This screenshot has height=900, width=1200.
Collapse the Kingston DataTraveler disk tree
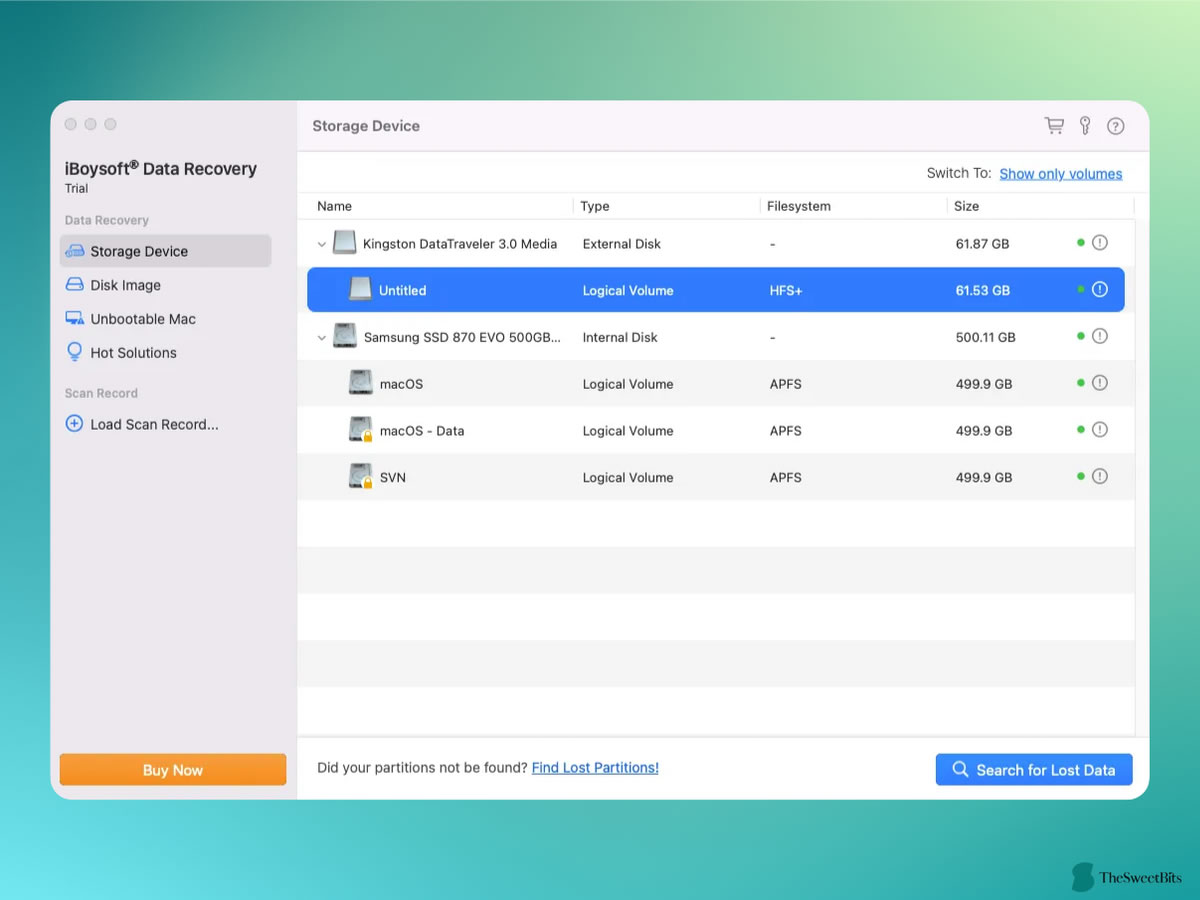pos(321,244)
